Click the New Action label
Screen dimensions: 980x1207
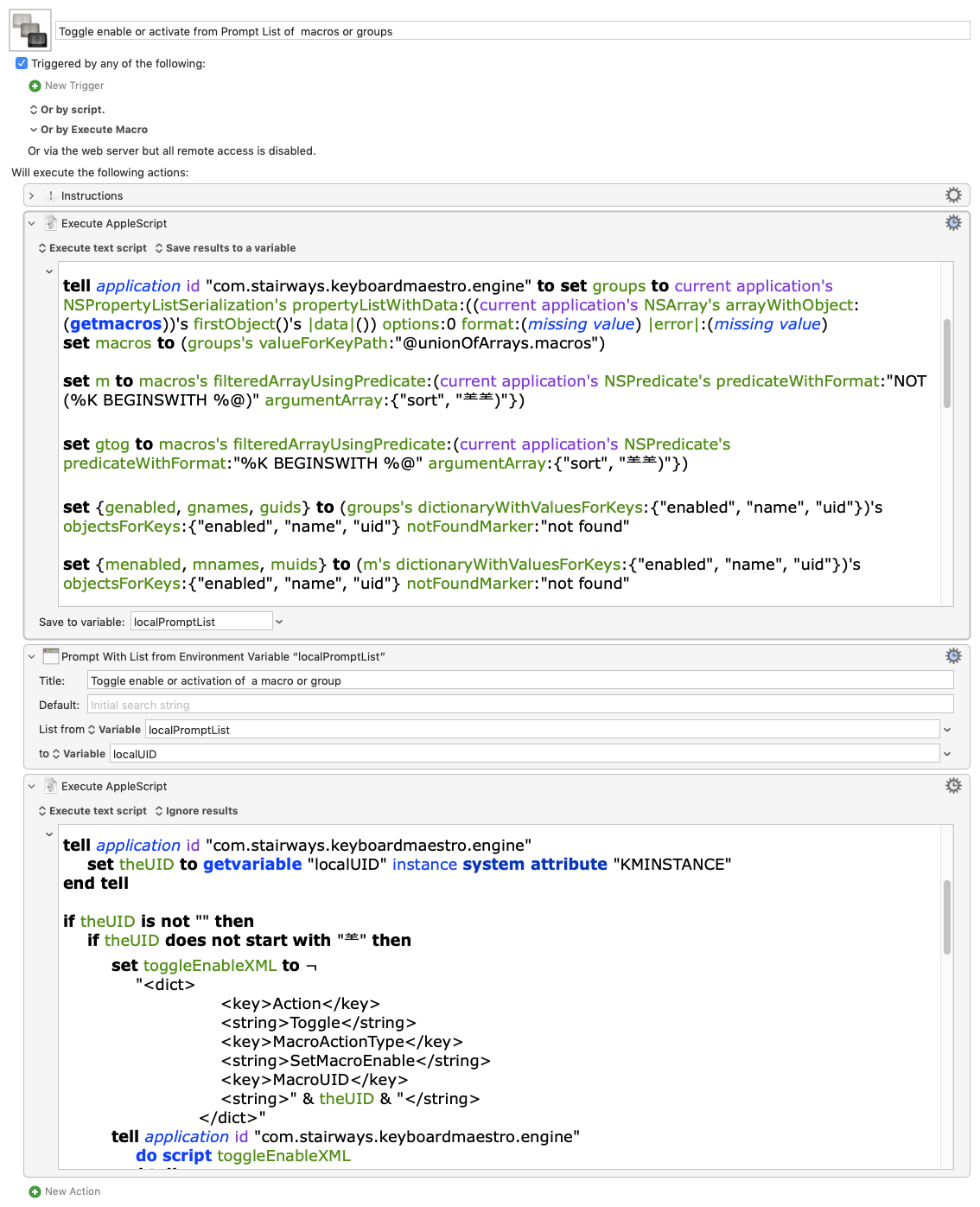pos(73,1191)
